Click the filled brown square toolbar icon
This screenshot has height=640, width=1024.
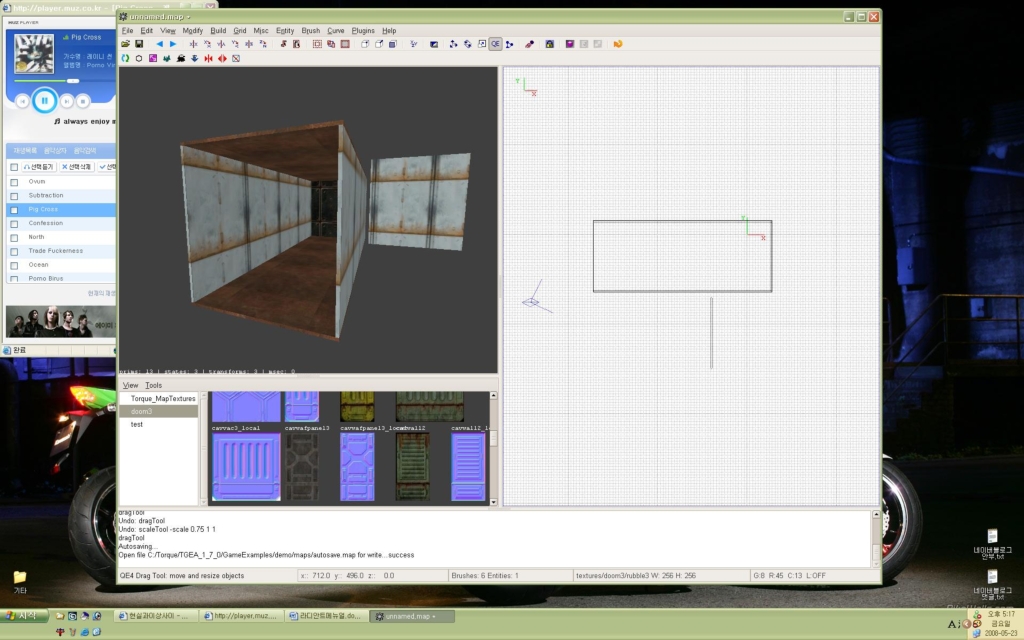[x=345, y=44]
